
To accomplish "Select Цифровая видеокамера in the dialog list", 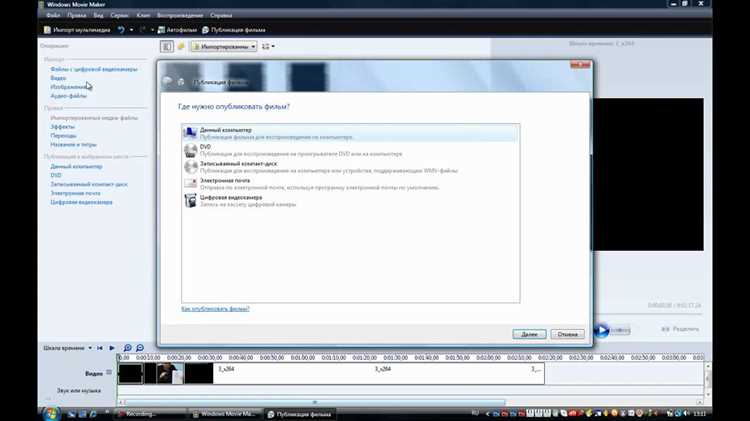I will coord(350,201).
